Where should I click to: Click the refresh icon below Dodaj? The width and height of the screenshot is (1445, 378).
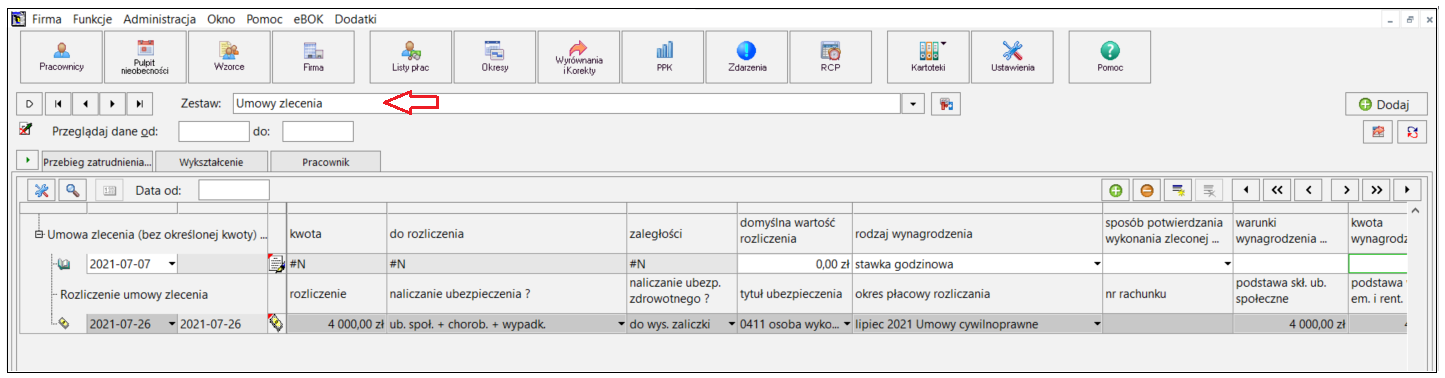[x=1413, y=132]
